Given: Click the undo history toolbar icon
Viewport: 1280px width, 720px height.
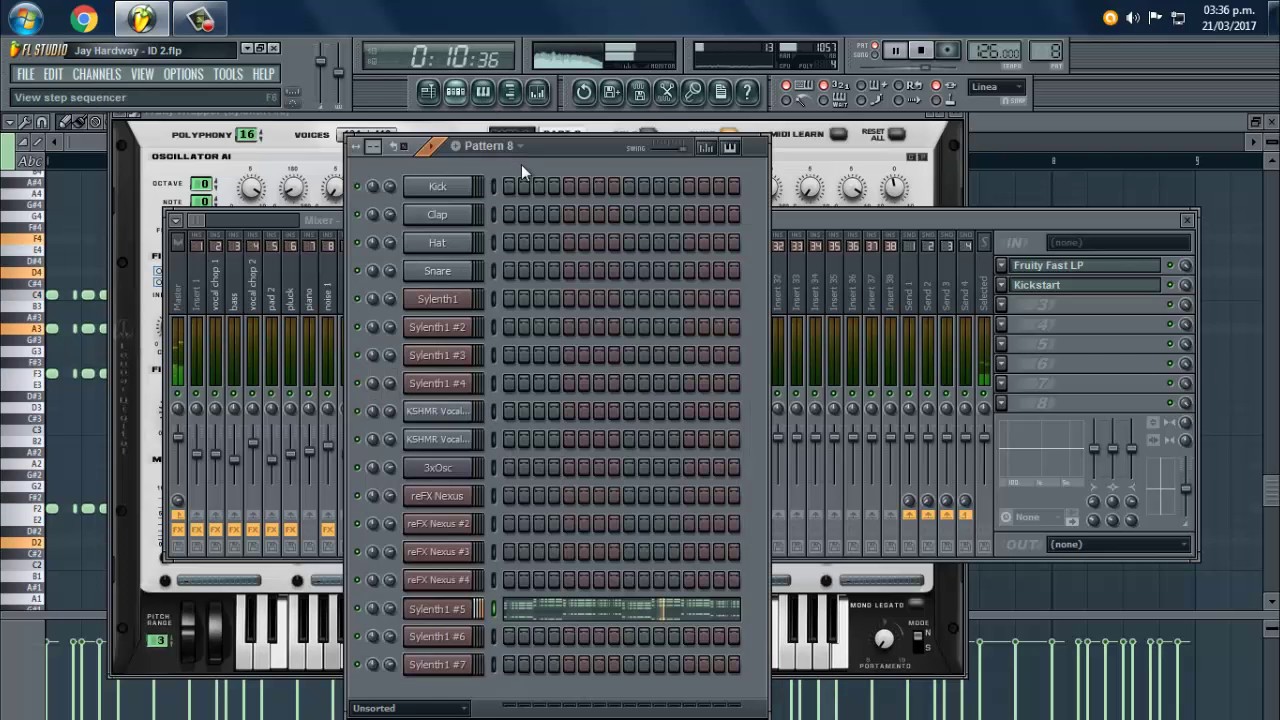Looking at the screenshot, I should (584, 92).
